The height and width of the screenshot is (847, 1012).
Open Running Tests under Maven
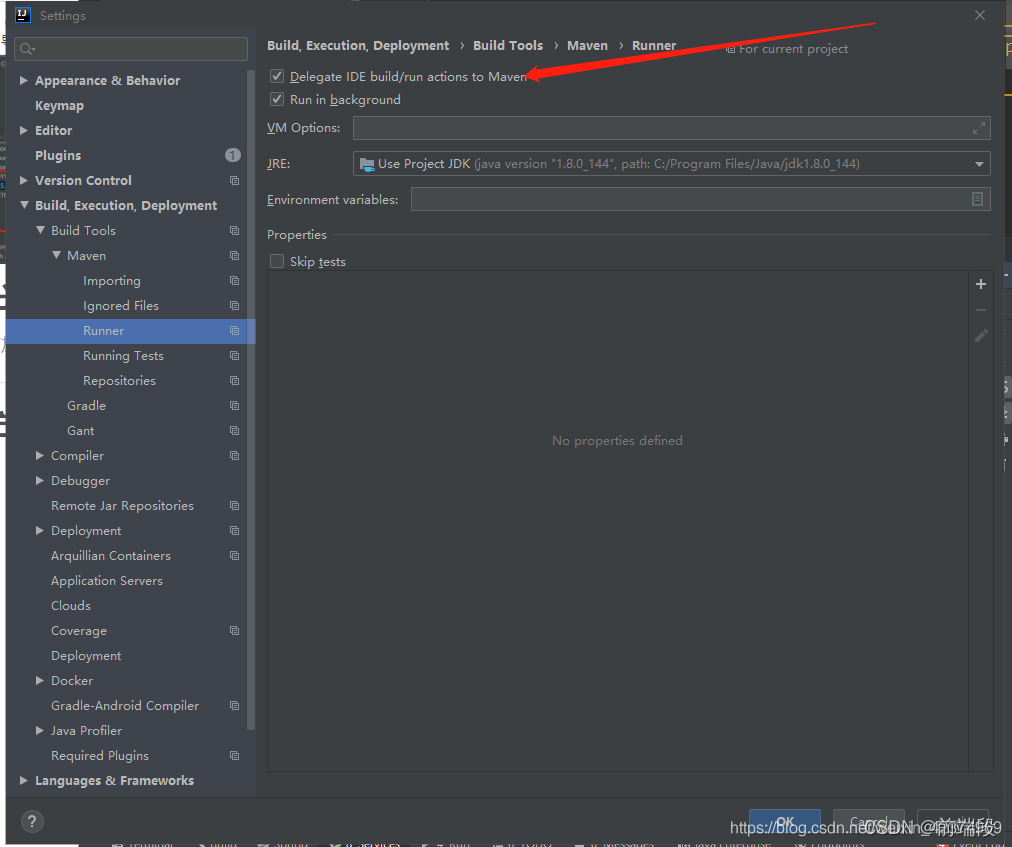coord(123,356)
